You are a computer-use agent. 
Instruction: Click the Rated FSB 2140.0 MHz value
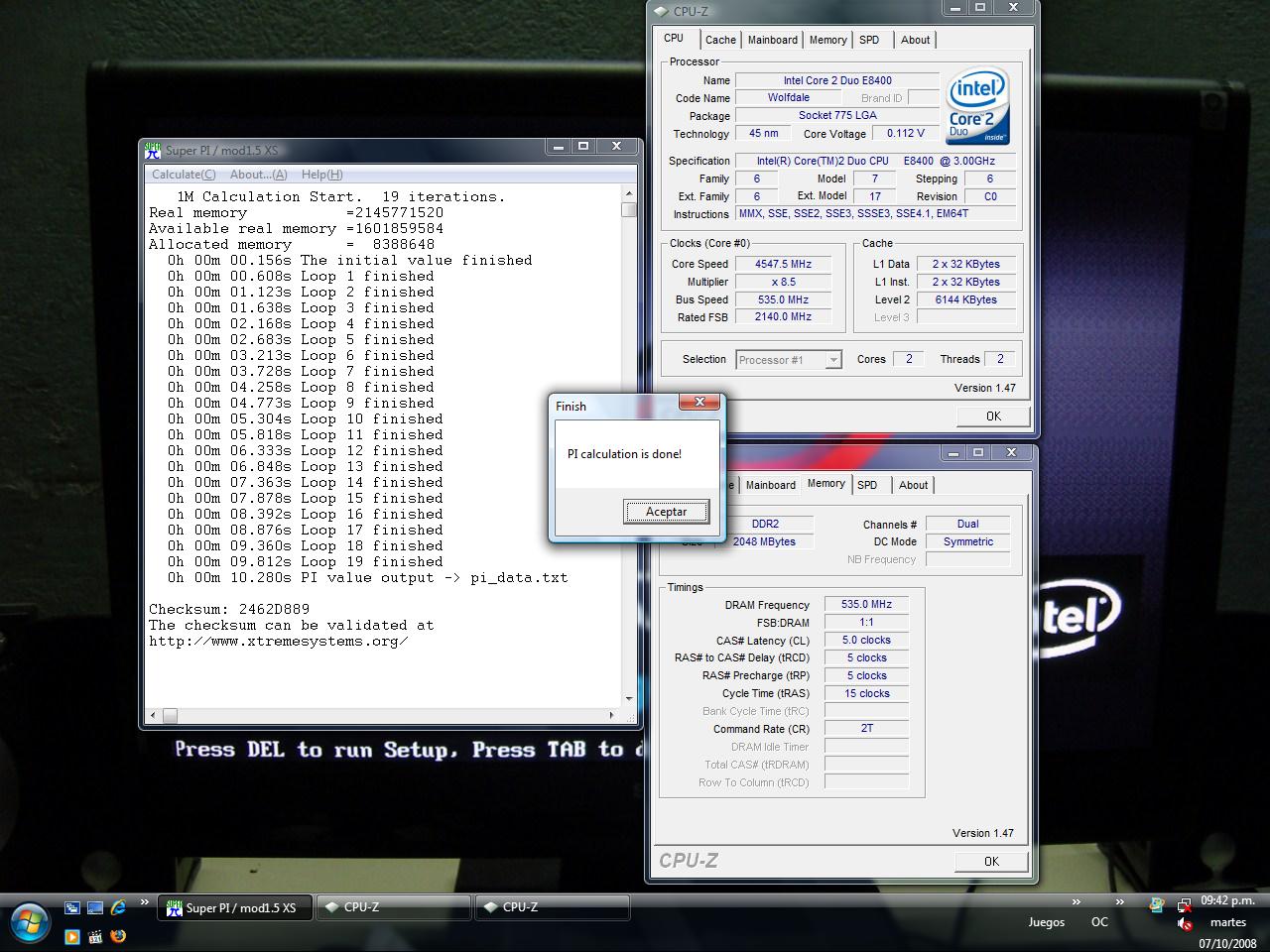pyautogui.click(x=783, y=317)
